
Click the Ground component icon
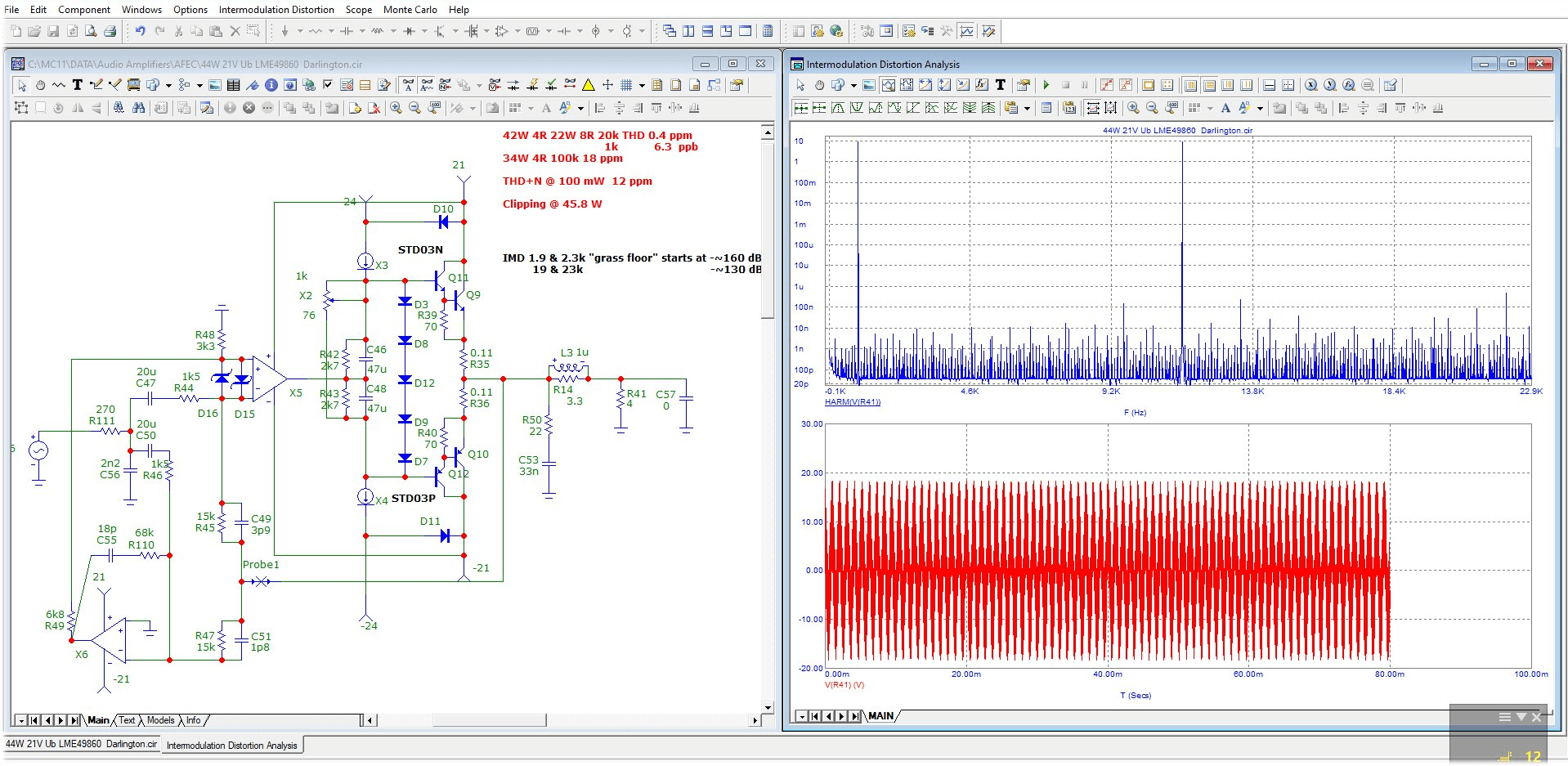coord(284,31)
